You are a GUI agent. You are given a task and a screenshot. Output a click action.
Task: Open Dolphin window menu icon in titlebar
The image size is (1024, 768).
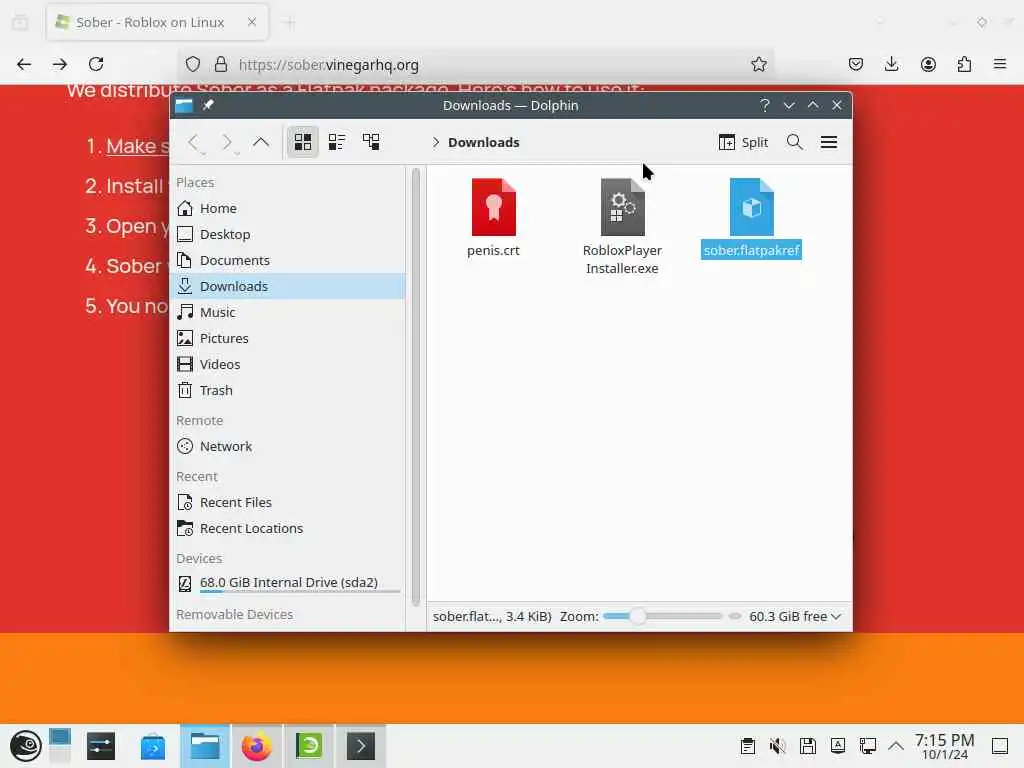pyautogui.click(x=184, y=105)
